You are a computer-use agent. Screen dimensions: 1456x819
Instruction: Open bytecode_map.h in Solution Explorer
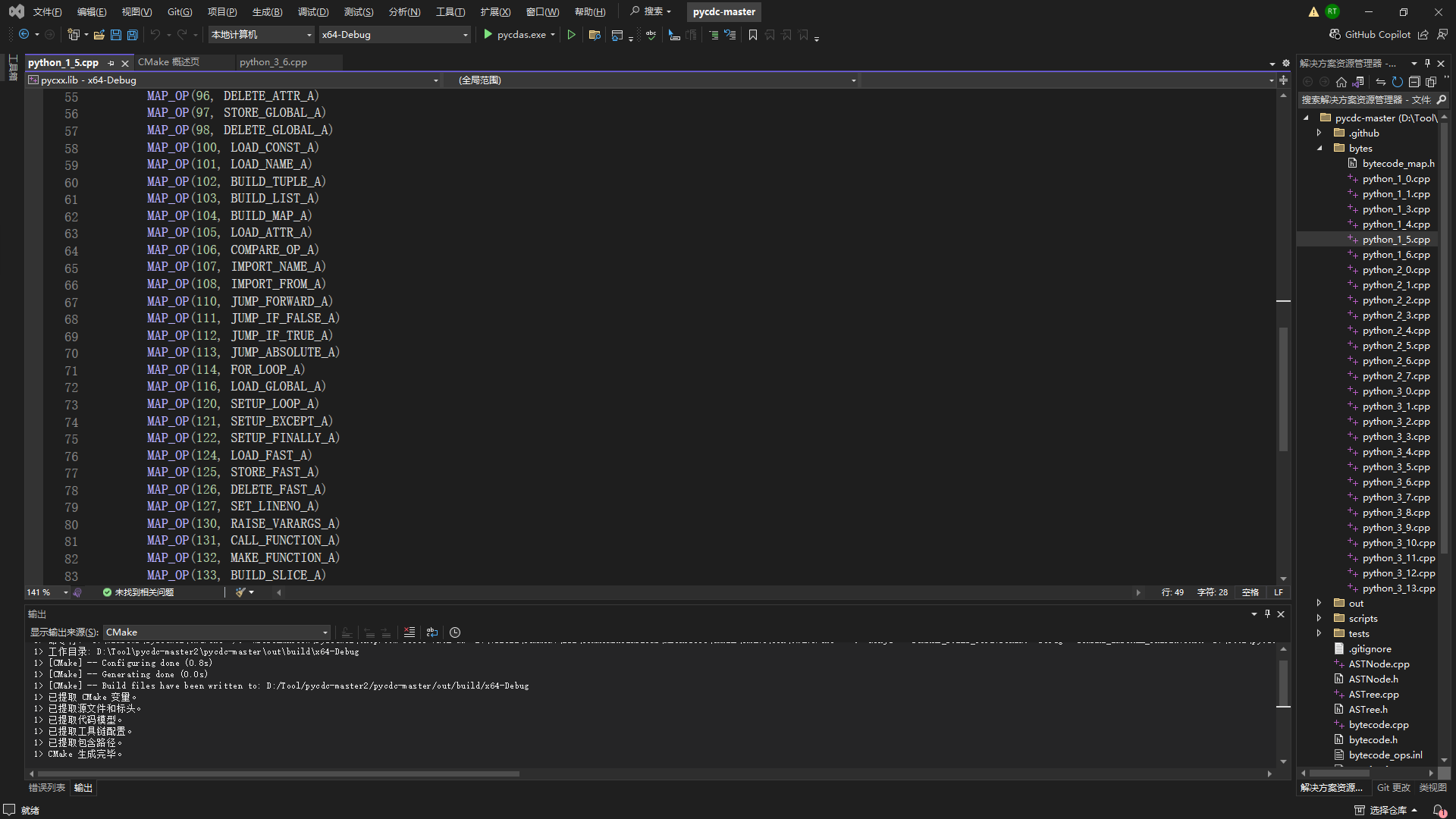(x=1398, y=164)
